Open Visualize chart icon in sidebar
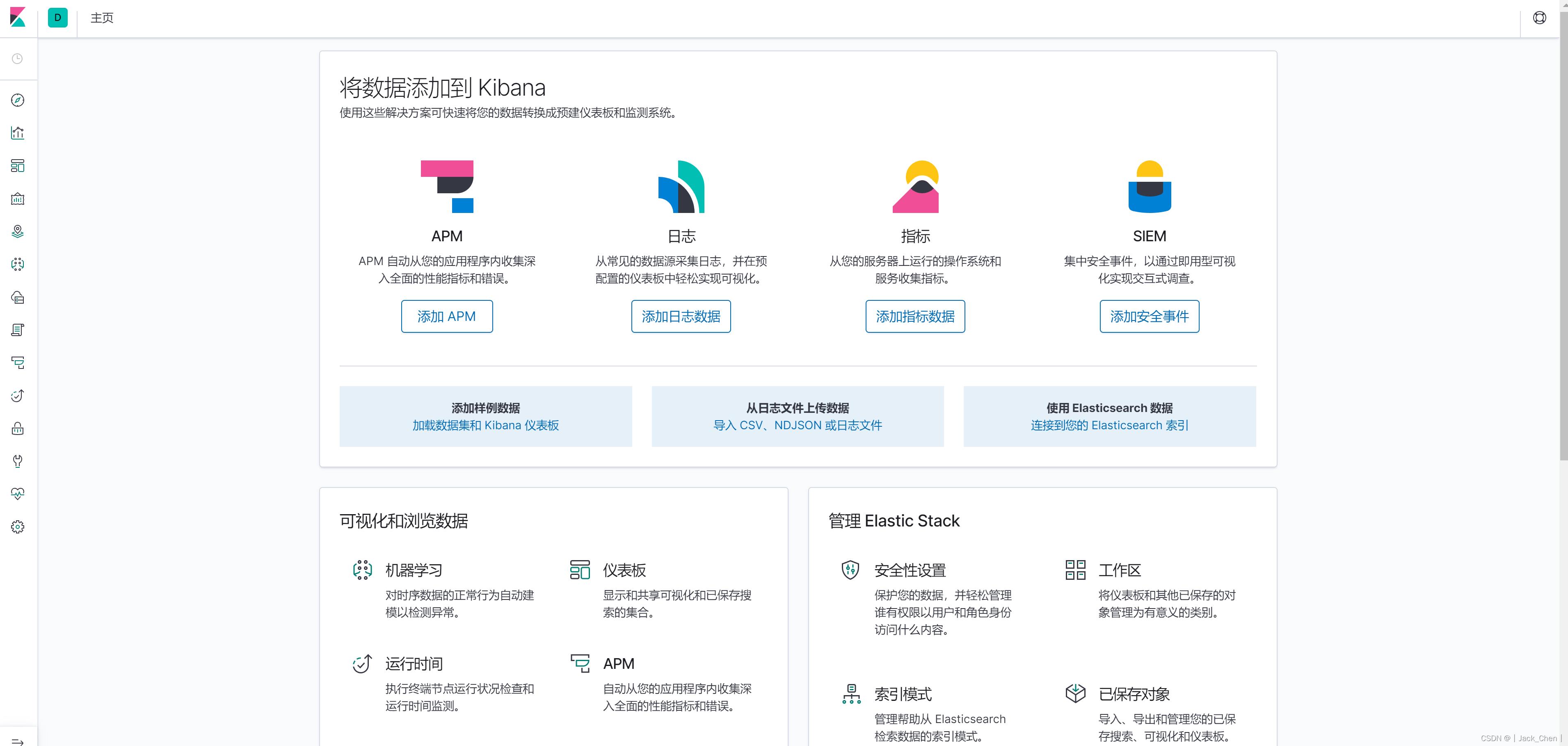The height and width of the screenshot is (746, 1568). 18,133
